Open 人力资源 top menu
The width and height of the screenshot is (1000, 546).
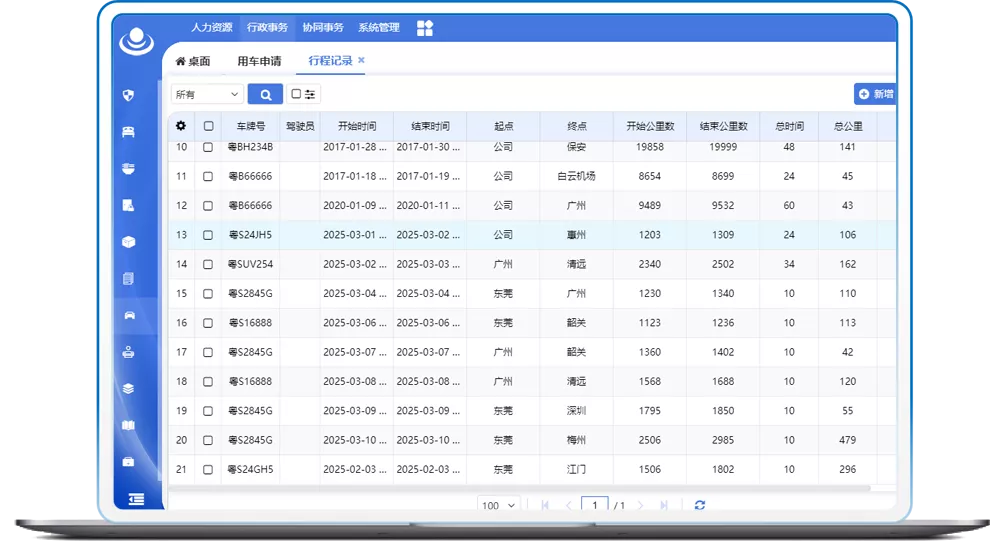[212, 27]
